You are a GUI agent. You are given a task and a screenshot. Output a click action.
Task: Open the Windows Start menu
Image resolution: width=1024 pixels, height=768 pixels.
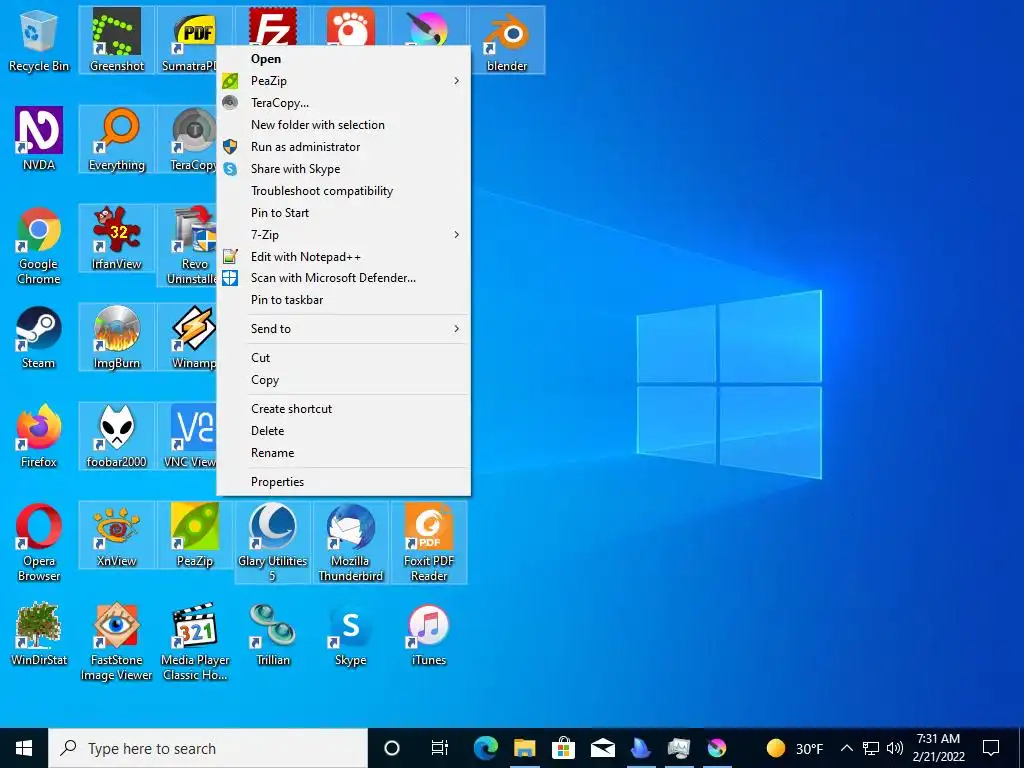click(x=24, y=748)
